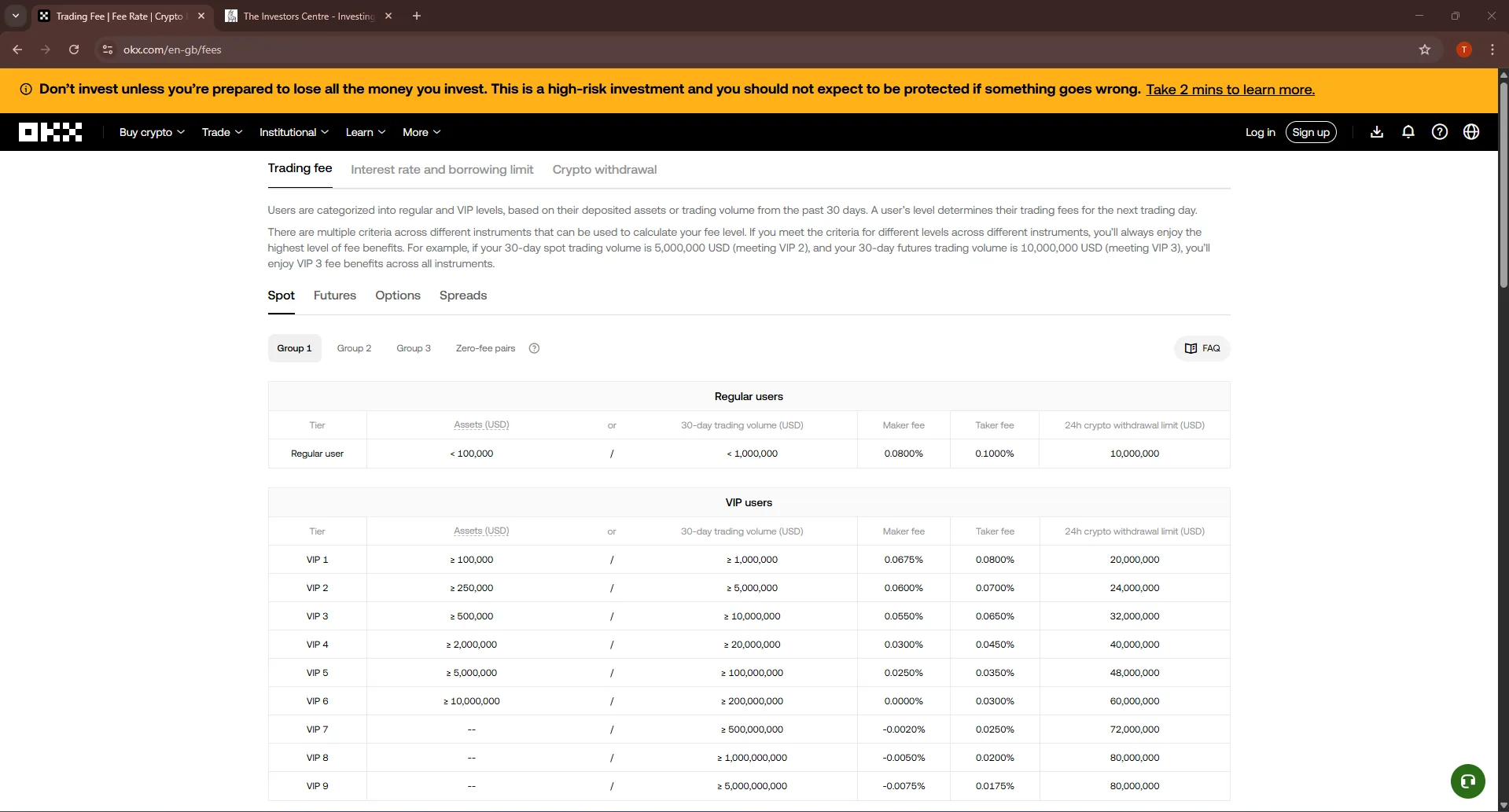1509x812 pixels.
Task: Open Interest rate and borrowing limit tab
Action: (x=442, y=170)
